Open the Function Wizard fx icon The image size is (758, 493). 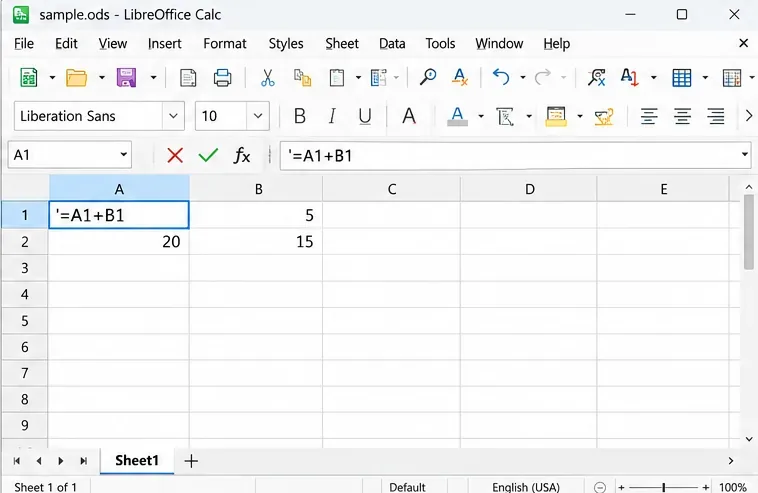(242, 156)
